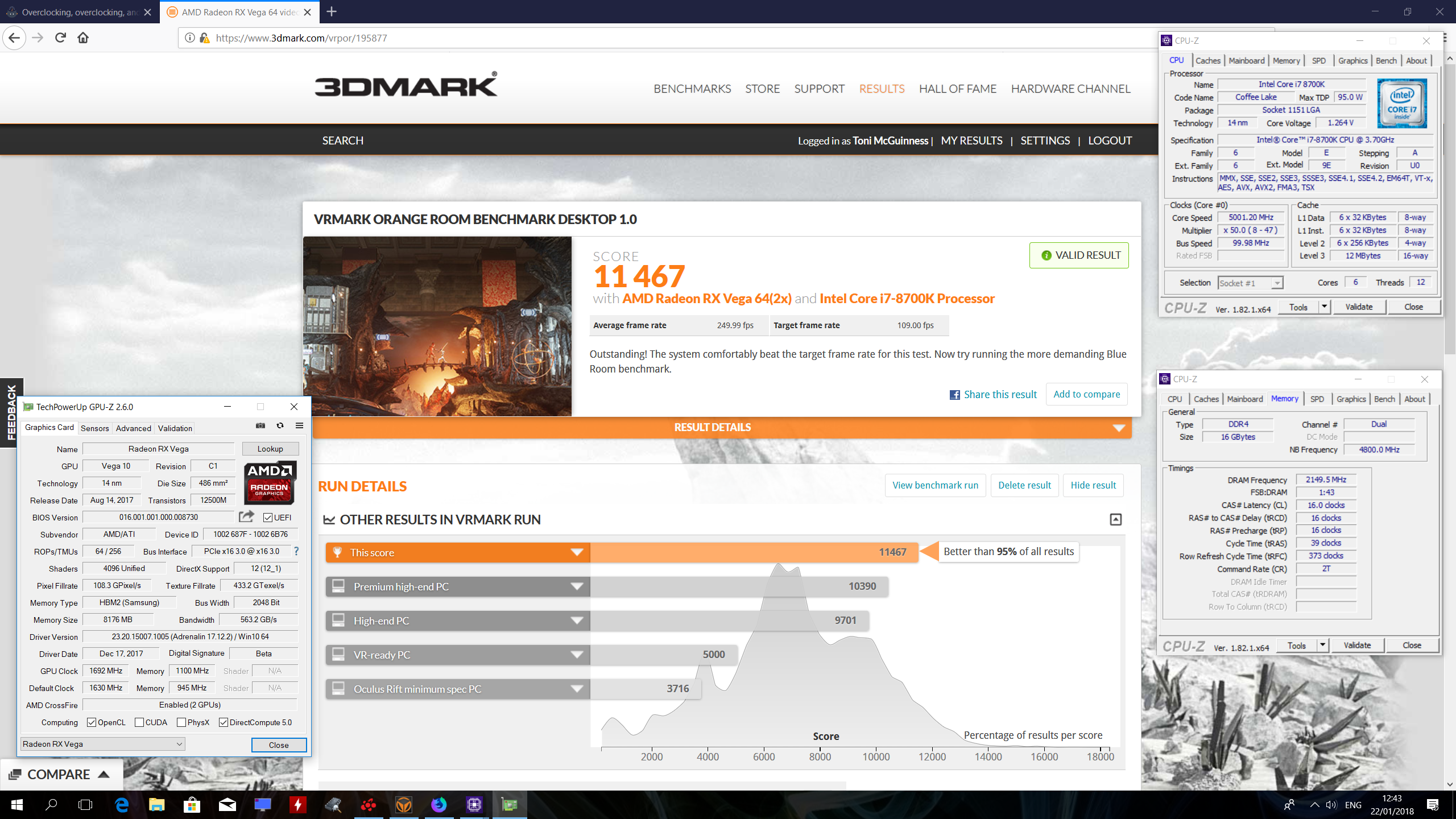Click the 3DMark logo
The width and height of the screenshot is (1456, 819).
pyautogui.click(x=406, y=85)
